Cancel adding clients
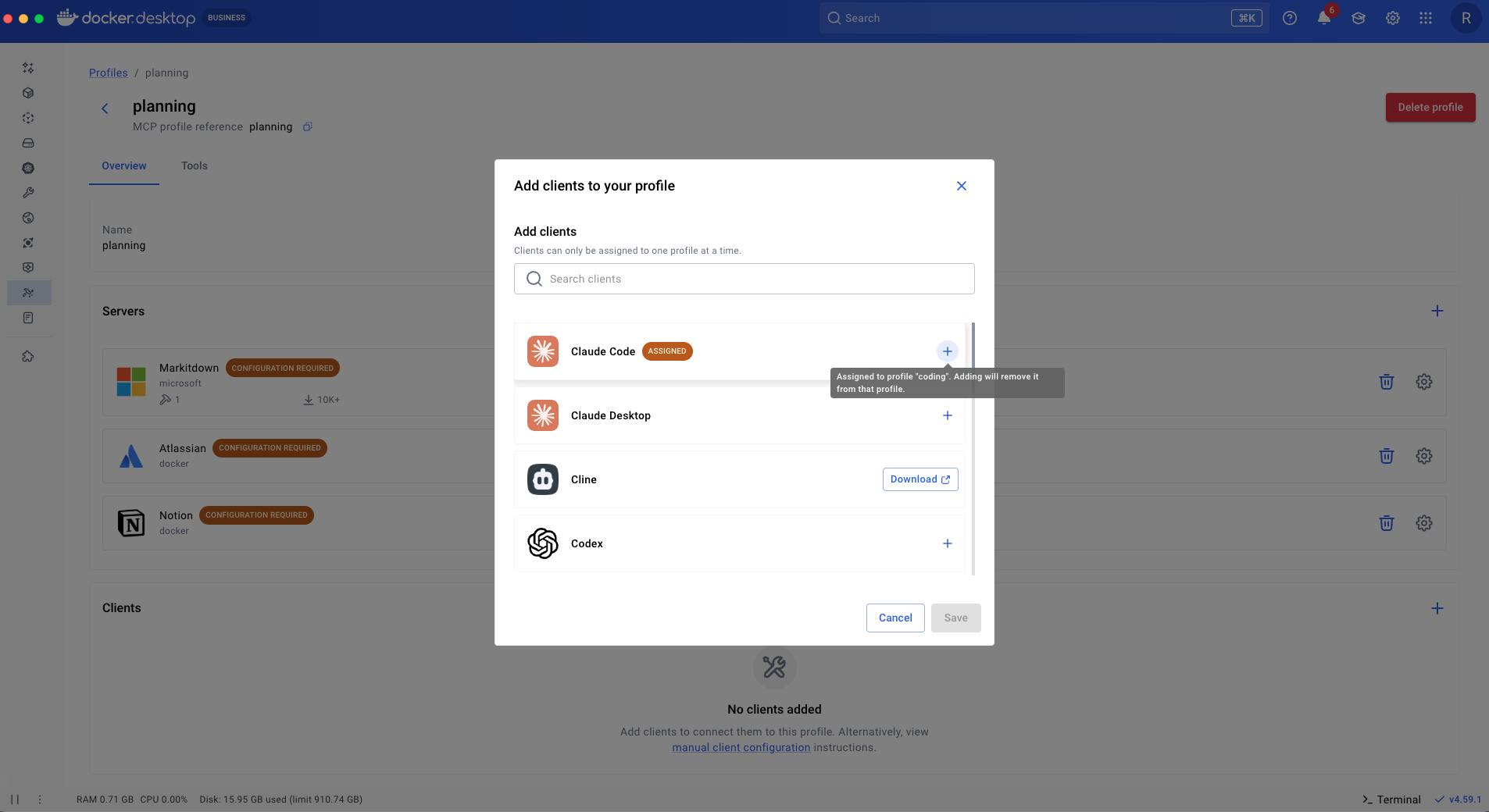The image size is (1489, 812). [x=895, y=618]
